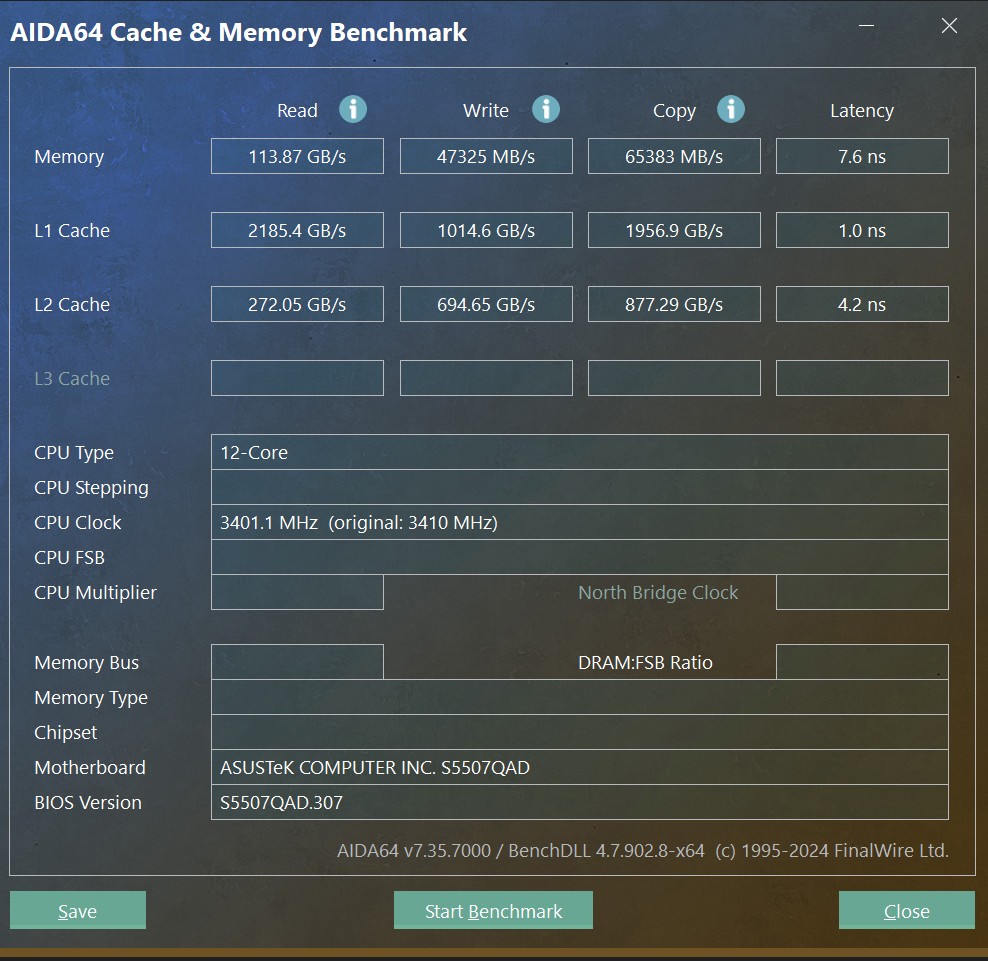Click the CPU Clock 3401.1 MHz field
Viewport: 988px width, 961px height.
580,522
